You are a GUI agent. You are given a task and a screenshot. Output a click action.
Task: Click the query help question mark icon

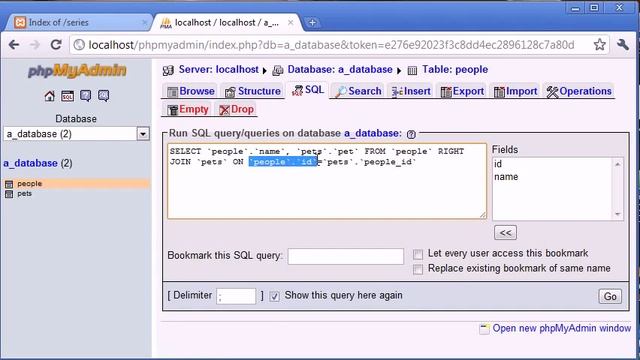point(411,134)
